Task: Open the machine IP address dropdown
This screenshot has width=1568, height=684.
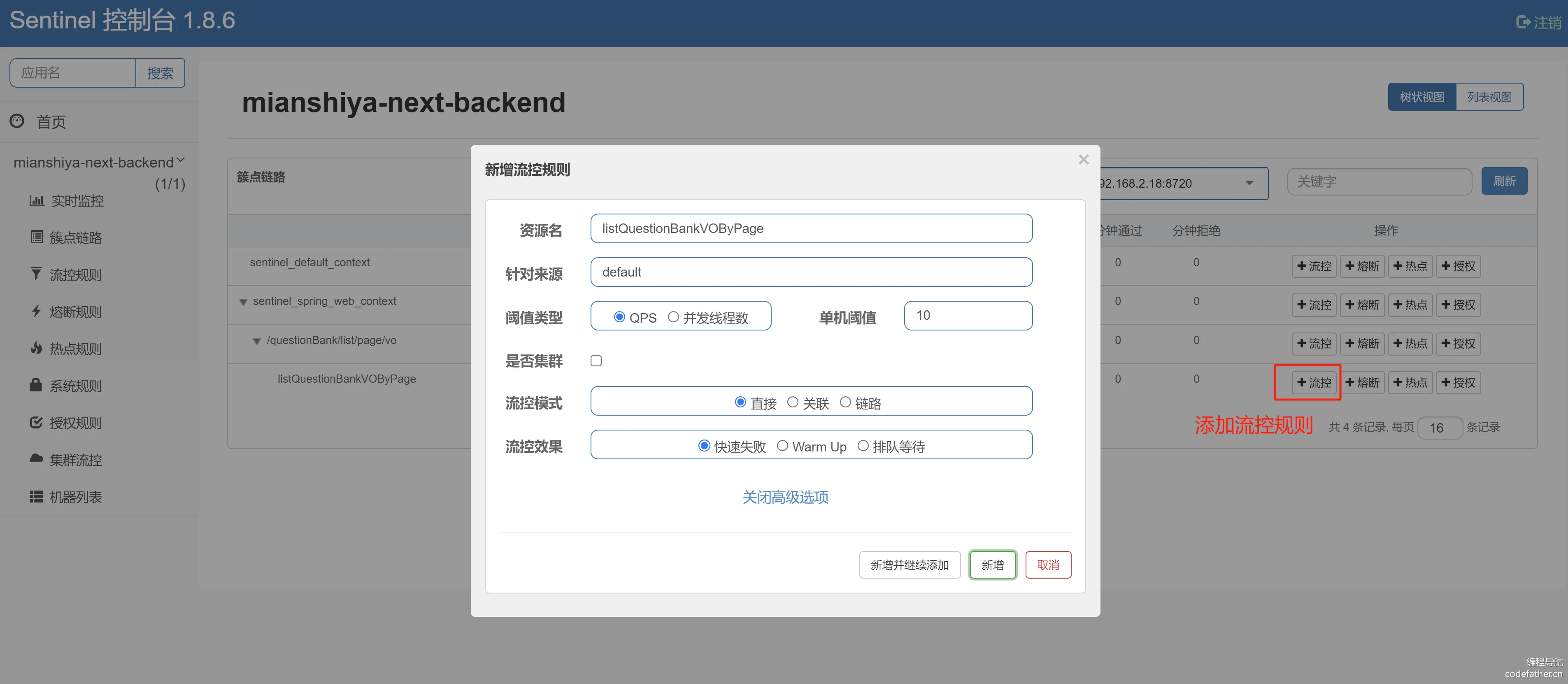Action: tap(1249, 183)
